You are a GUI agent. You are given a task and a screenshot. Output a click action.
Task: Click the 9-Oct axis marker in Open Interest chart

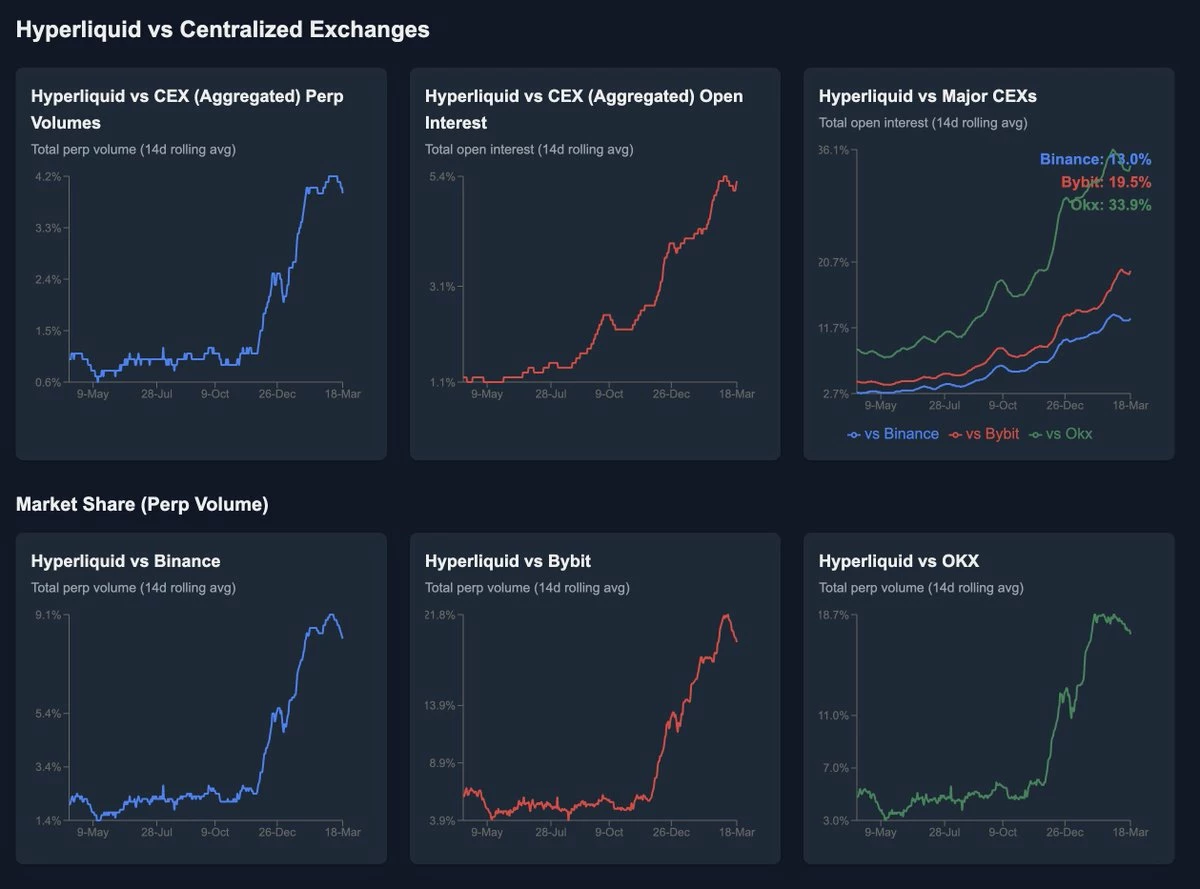coord(609,394)
